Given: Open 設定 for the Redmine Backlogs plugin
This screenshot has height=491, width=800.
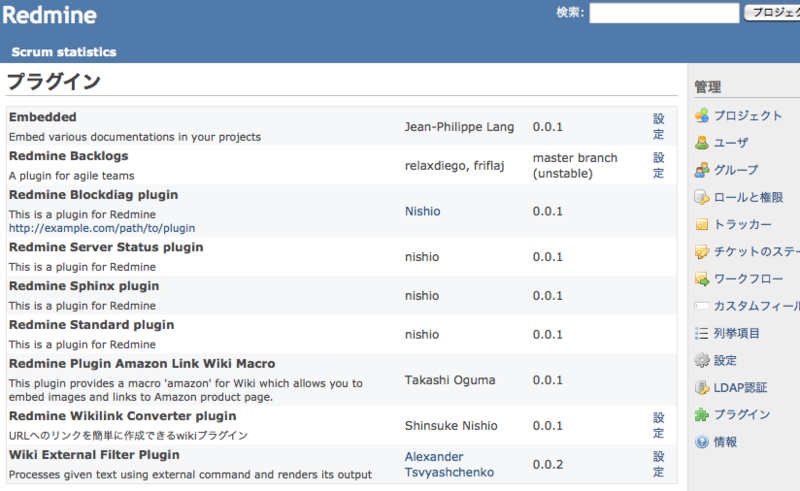Looking at the screenshot, I should [658, 165].
